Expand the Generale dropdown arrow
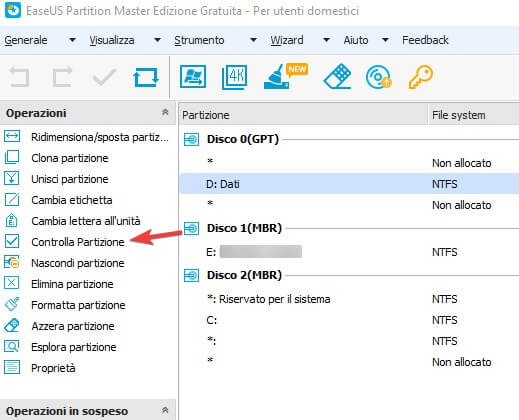The height and width of the screenshot is (420, 519). point(72,40)
